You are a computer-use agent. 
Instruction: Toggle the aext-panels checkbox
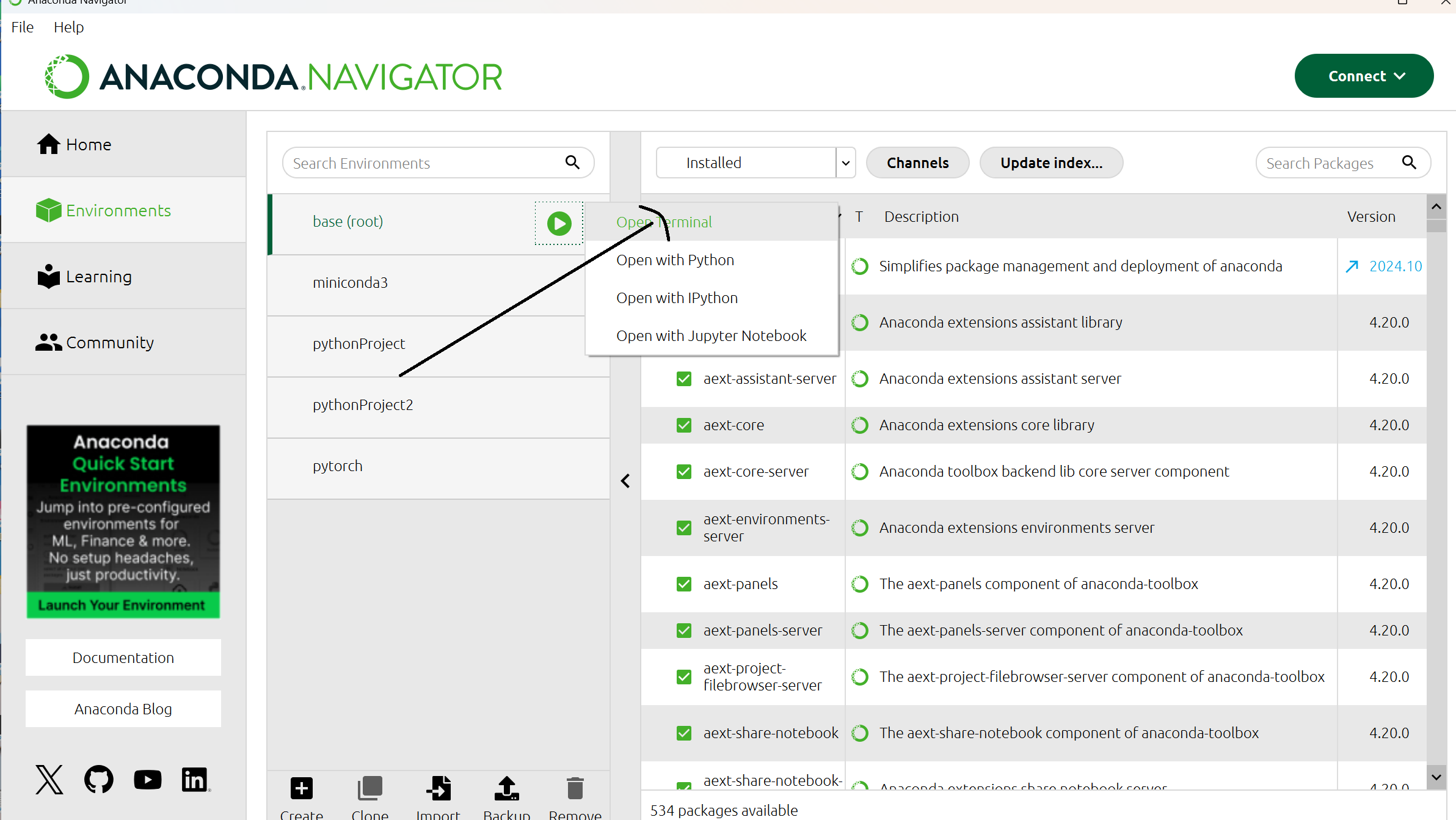tap(684, 584)
